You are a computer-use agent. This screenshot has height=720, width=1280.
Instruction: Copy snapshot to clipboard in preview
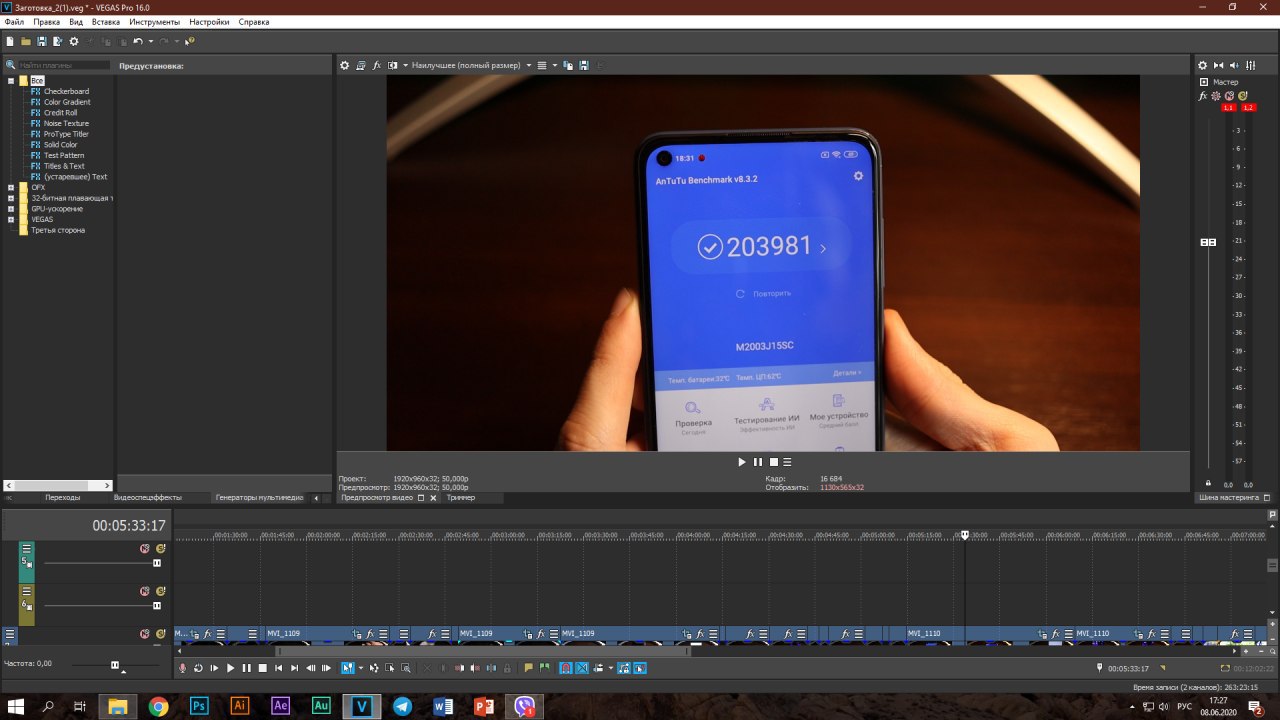(568, 65)
